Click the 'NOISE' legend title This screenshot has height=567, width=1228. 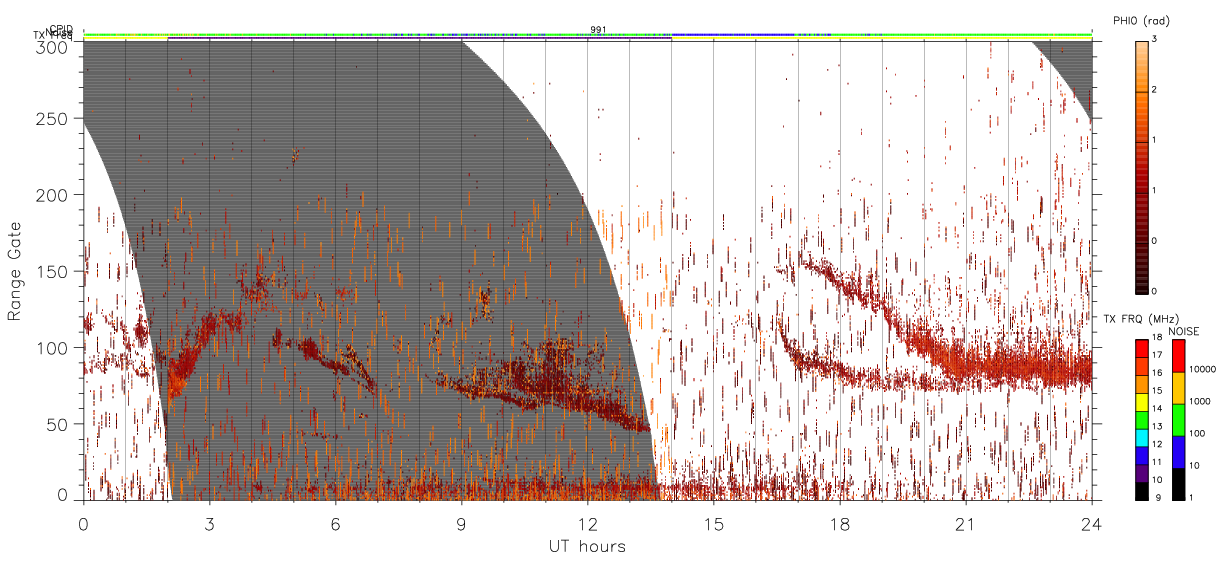click(x=1184, y=331)
